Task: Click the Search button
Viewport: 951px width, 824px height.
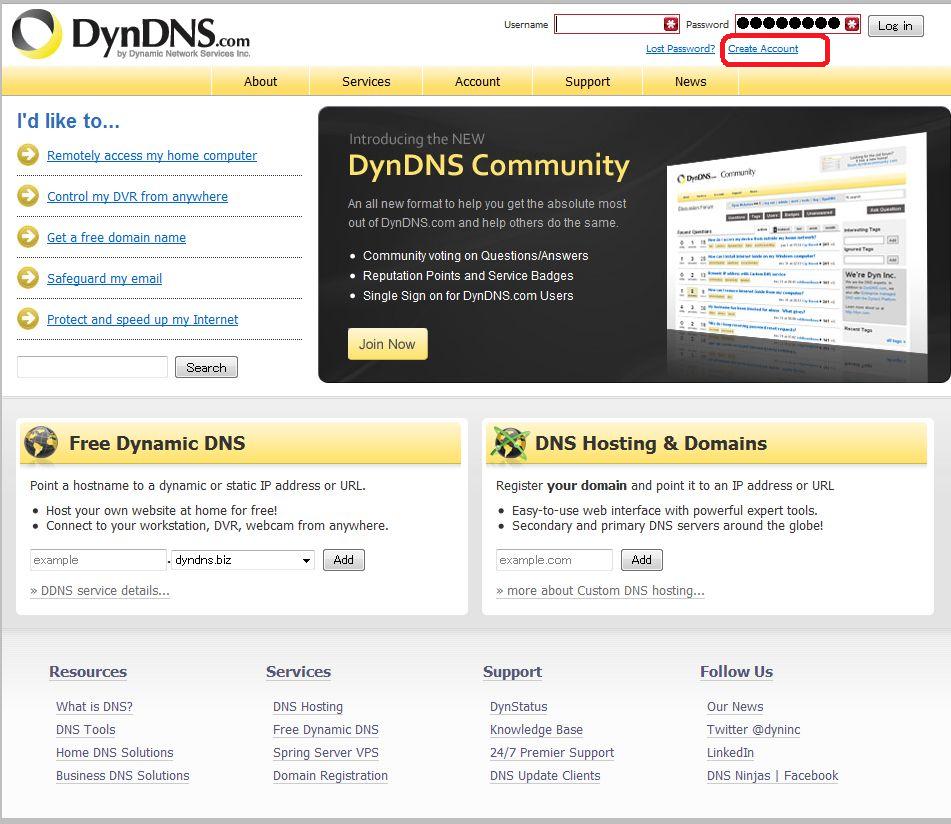Action: tap(206, 367)
